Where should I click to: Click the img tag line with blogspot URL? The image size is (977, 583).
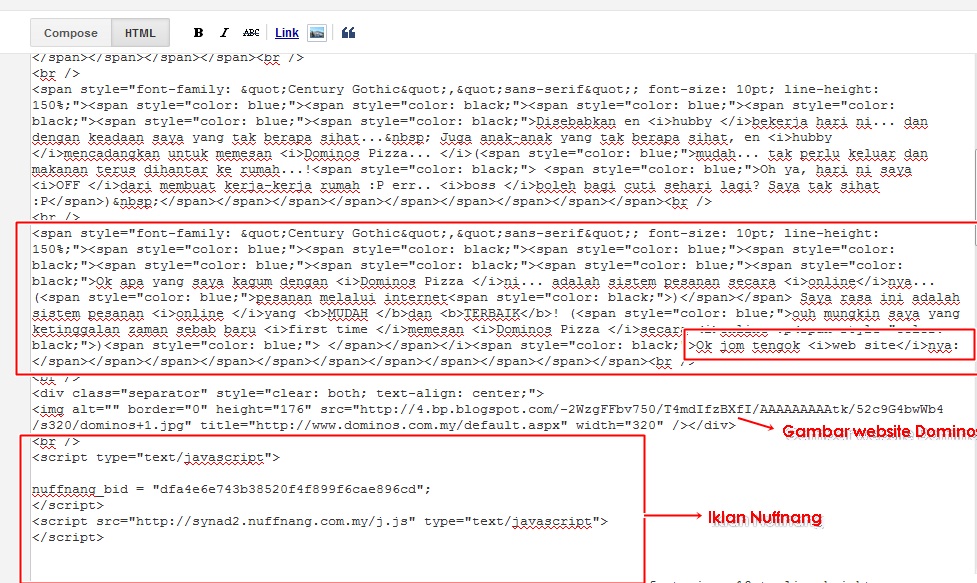click(x=488, y=409)
